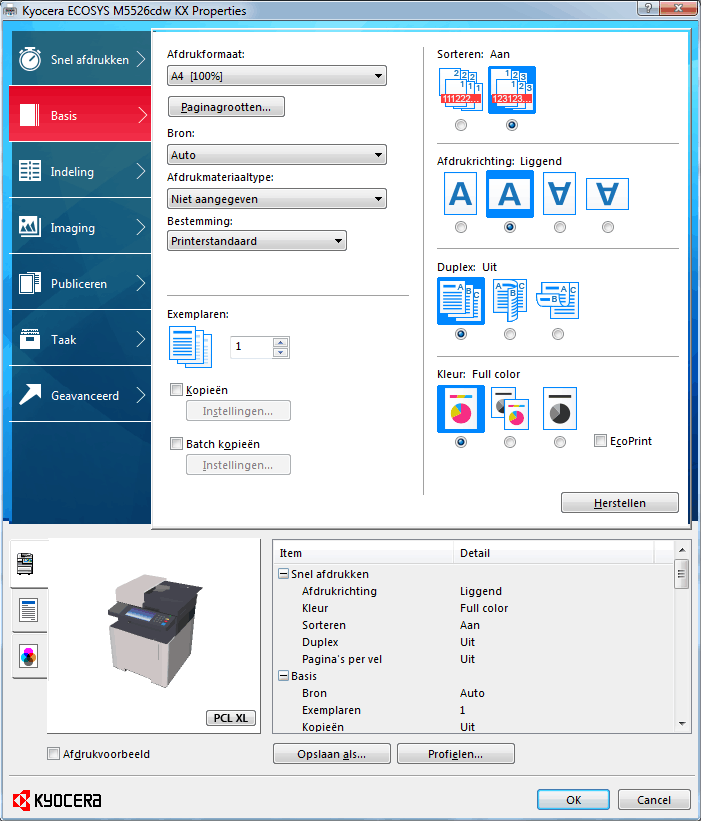
Task: Open the Snel afdrukken tab
Action: pos(81,59)
